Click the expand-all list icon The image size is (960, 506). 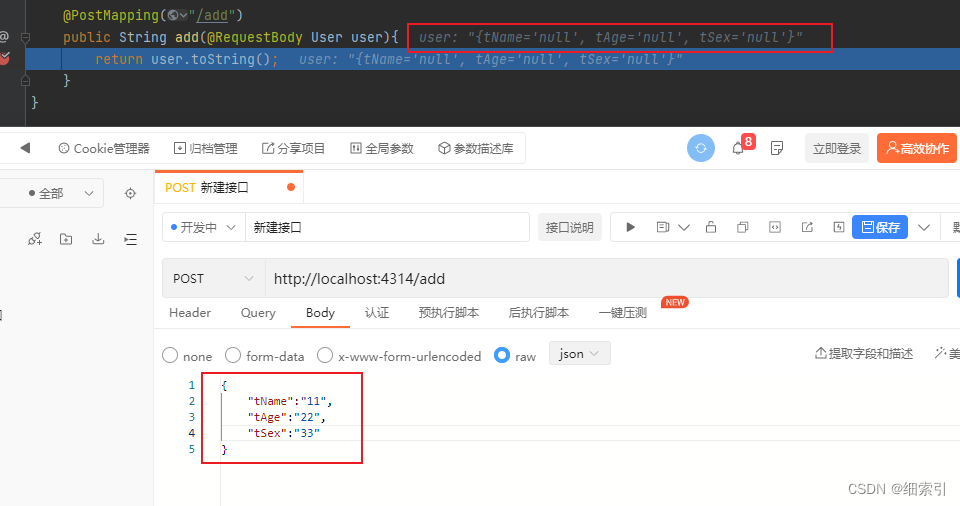130,239
